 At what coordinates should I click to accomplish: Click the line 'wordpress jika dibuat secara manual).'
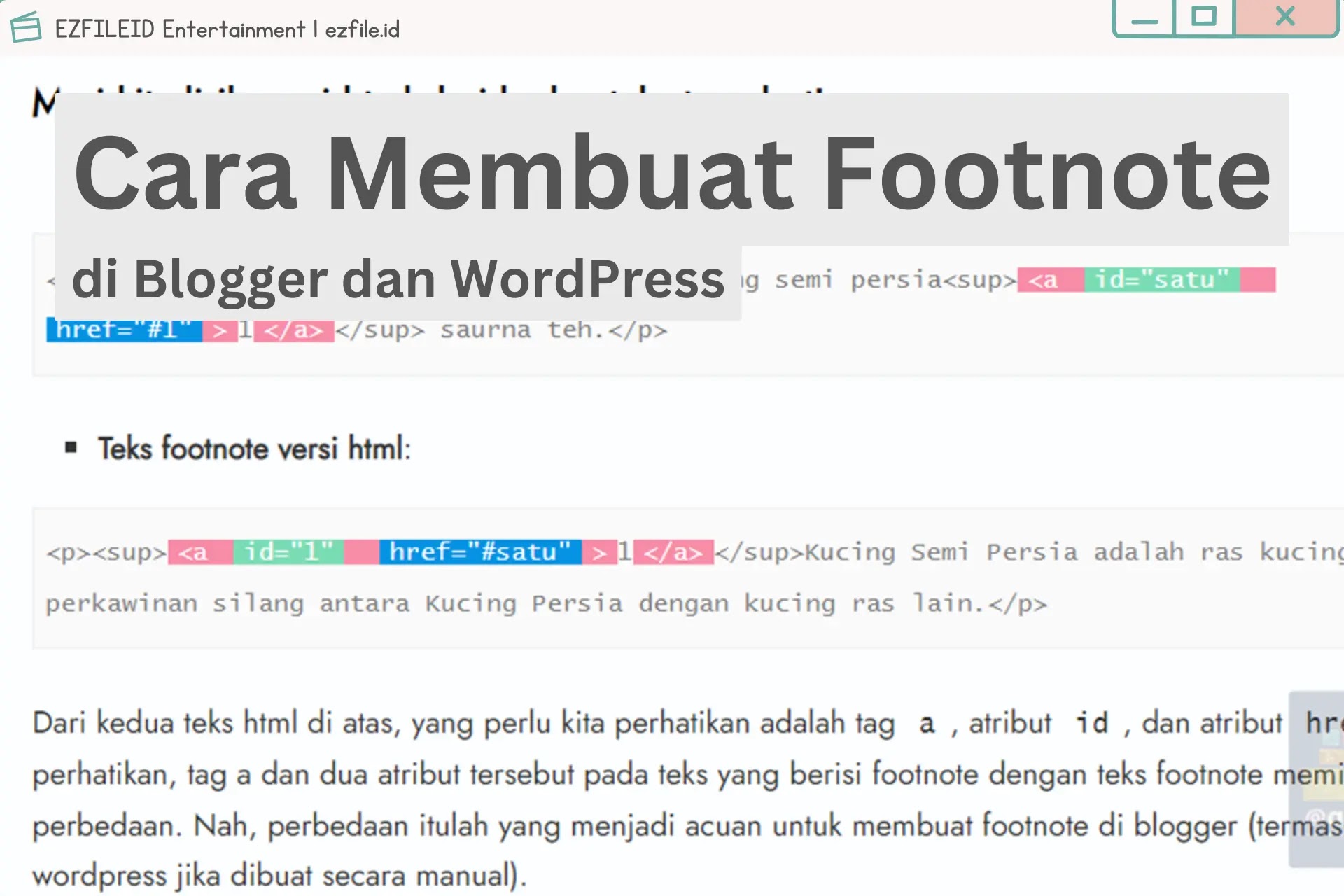coord(279,876)
